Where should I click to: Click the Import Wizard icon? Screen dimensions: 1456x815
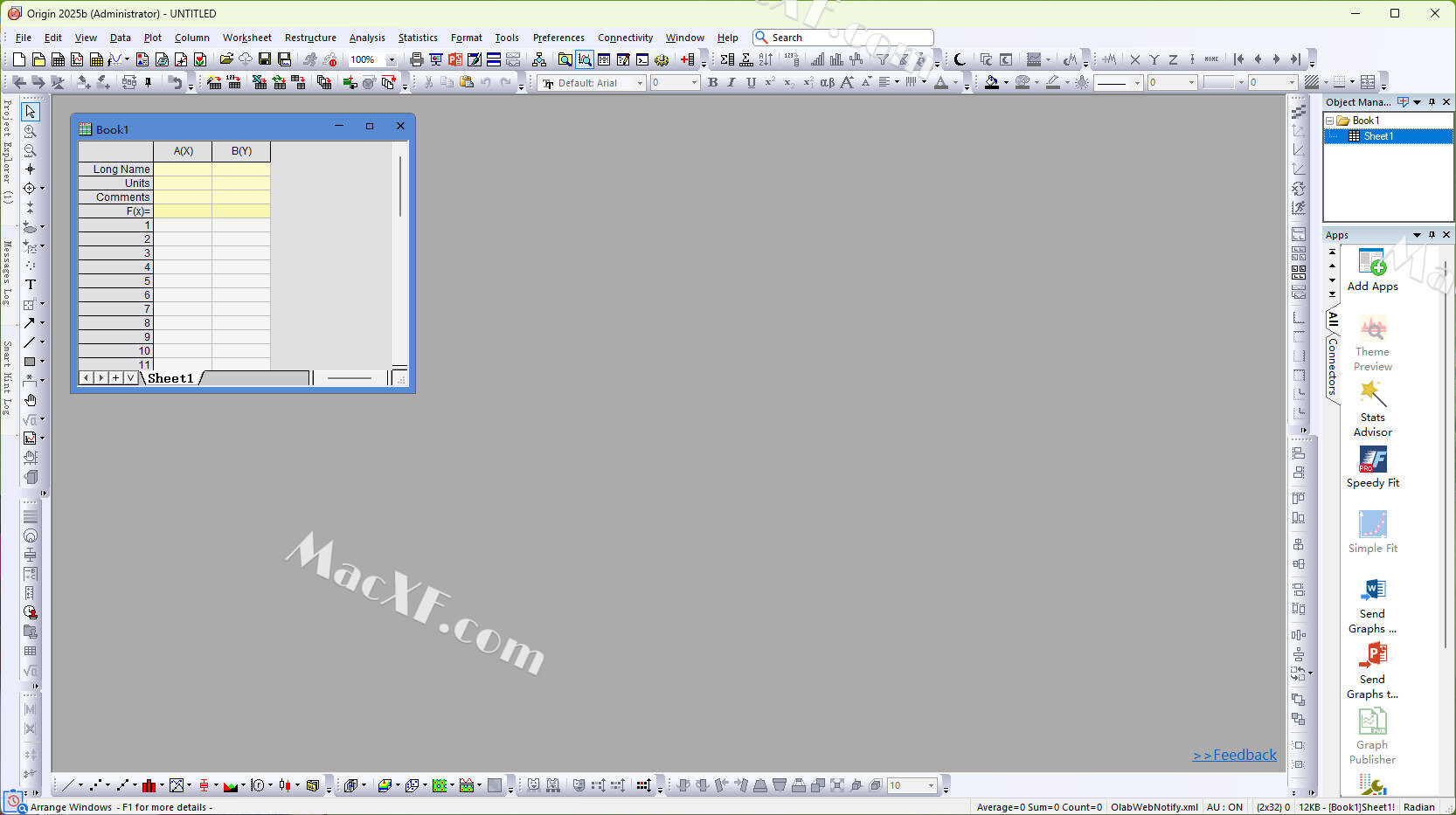pos(214,83)
